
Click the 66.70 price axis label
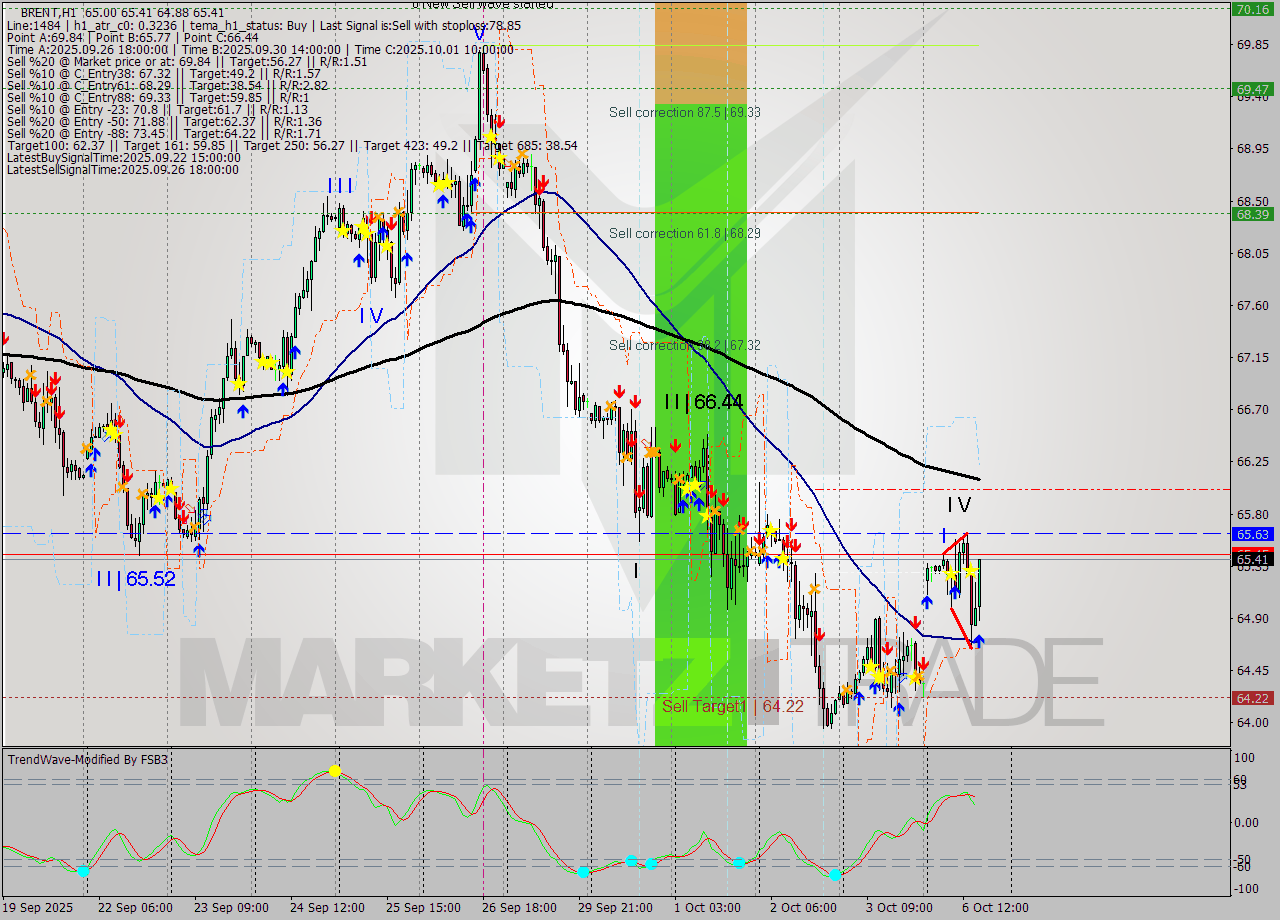tap(1253, 409)
